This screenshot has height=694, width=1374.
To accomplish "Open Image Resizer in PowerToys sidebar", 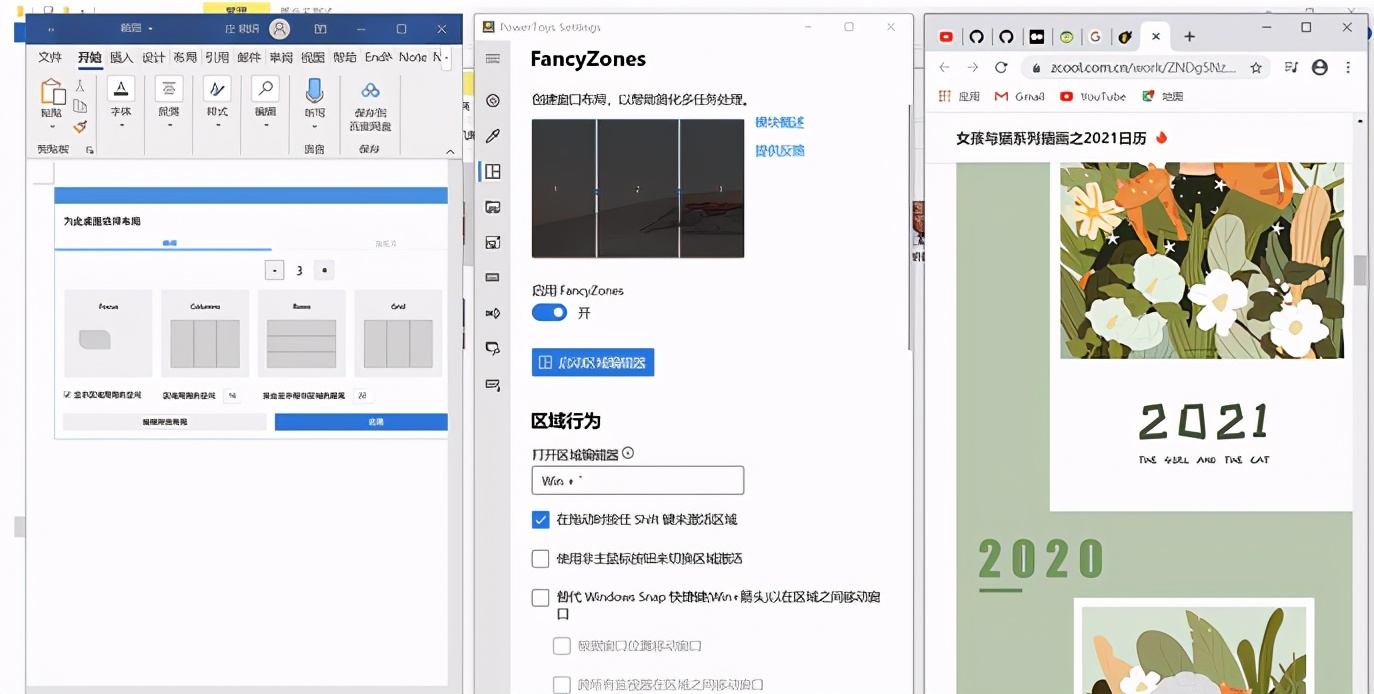I will click(x=492, y=242).
